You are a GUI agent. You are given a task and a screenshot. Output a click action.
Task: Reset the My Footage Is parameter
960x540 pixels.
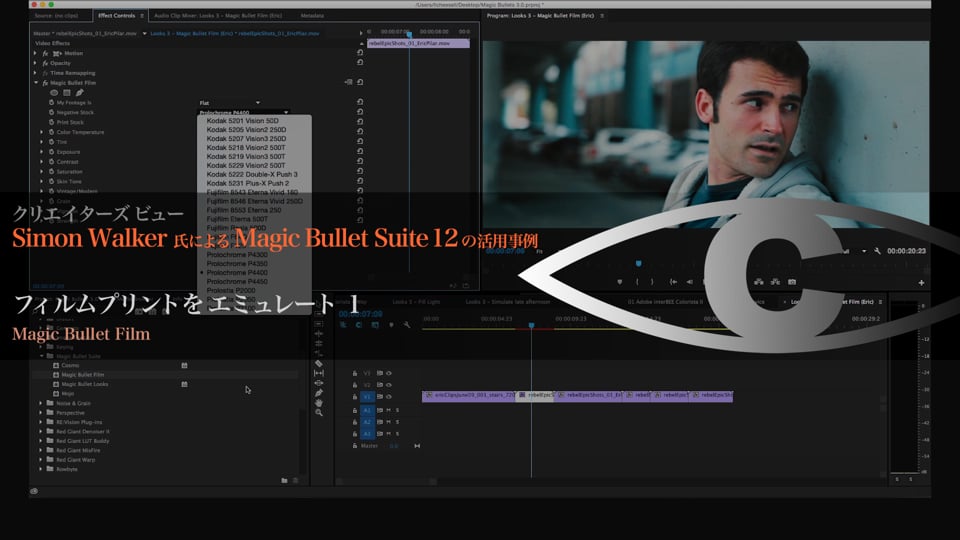[x=360, y=102]
